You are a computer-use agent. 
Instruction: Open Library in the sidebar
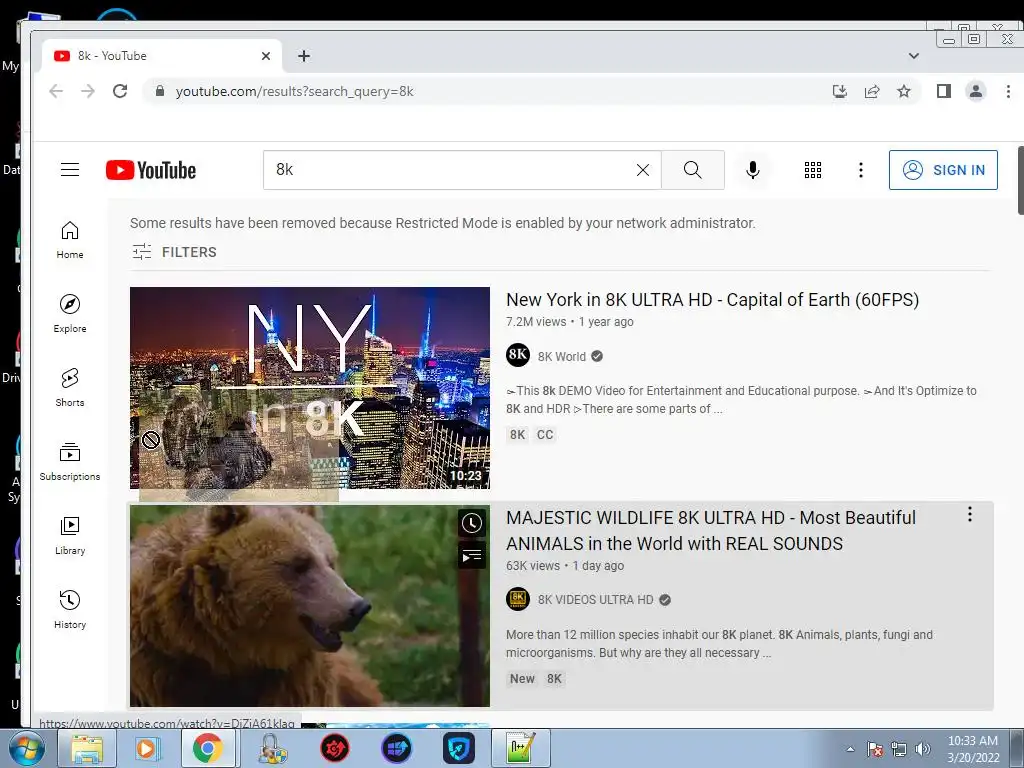[70, 536]
